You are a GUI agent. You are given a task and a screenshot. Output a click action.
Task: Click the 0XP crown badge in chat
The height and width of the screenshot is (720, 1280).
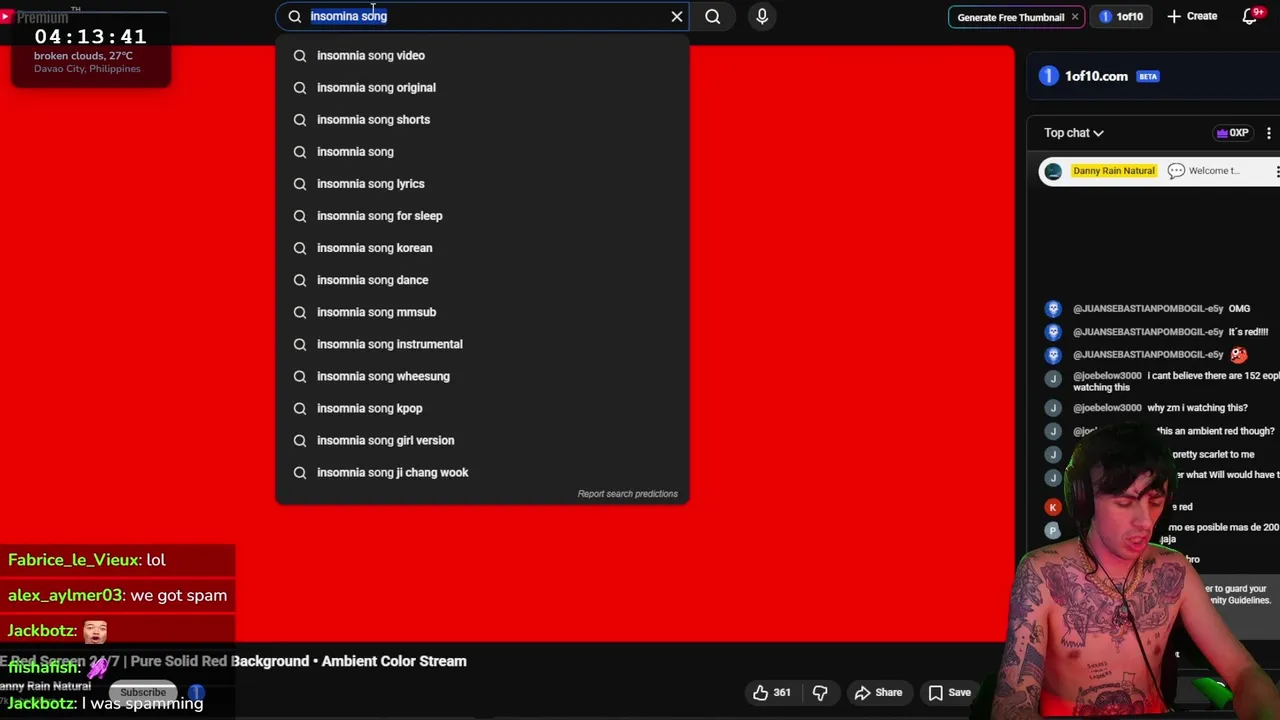coord(1232,133)
